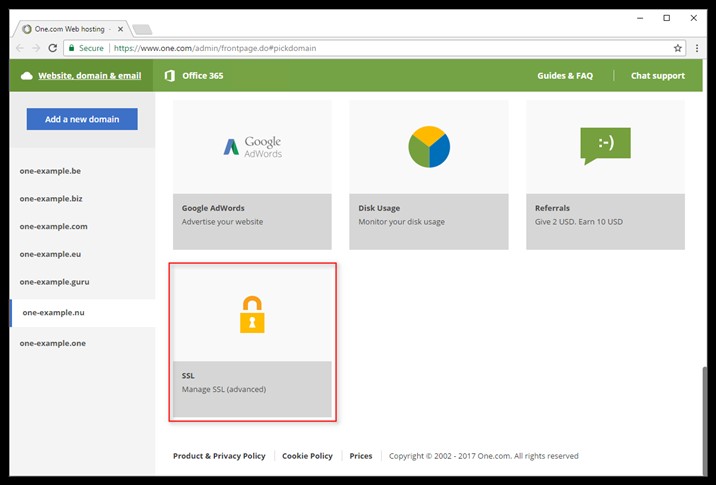Open the Chrome three-dot menu
The image size is (716, 485).
697,48
